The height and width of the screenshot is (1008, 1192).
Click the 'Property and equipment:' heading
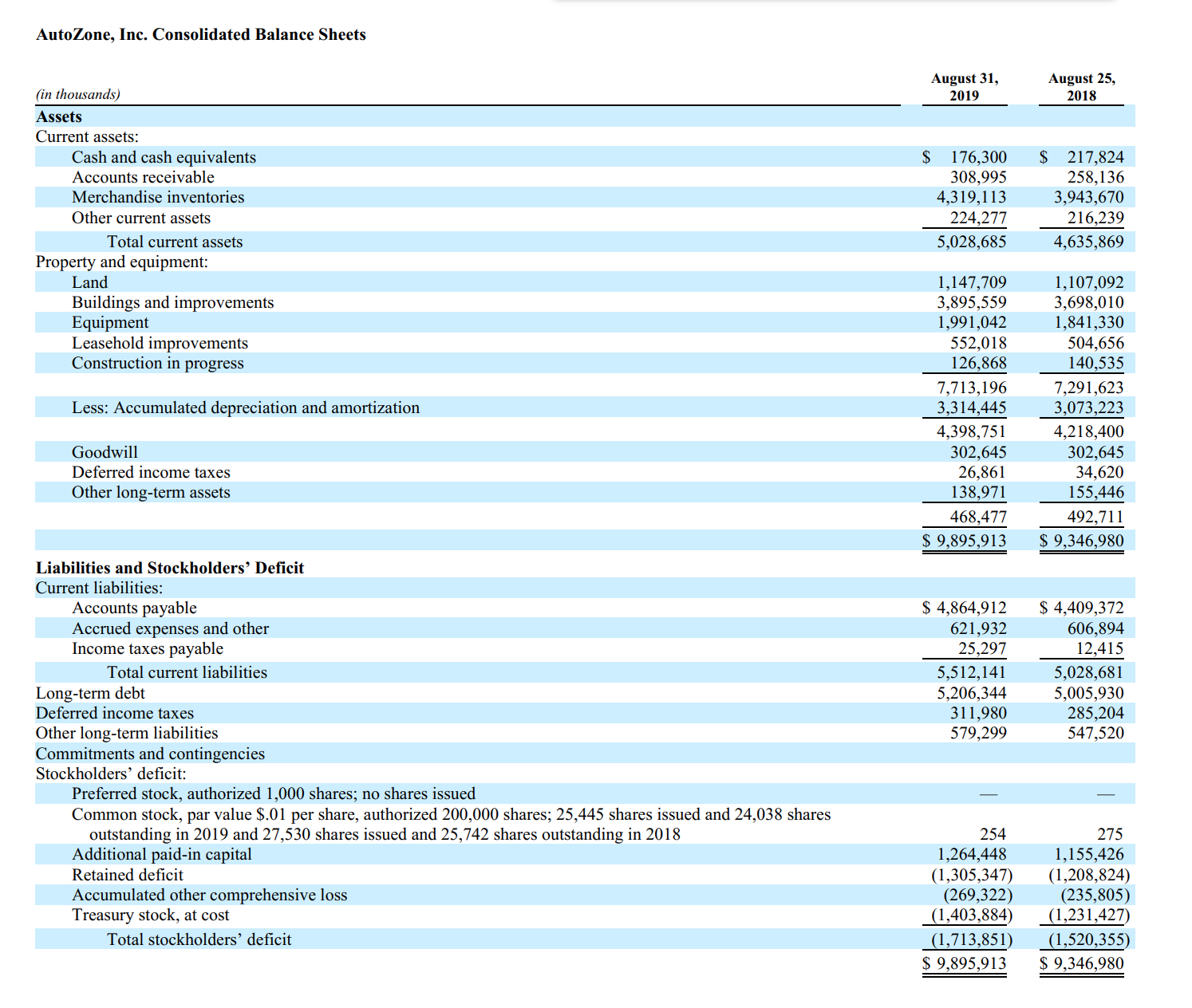click(x=122, y=262)
